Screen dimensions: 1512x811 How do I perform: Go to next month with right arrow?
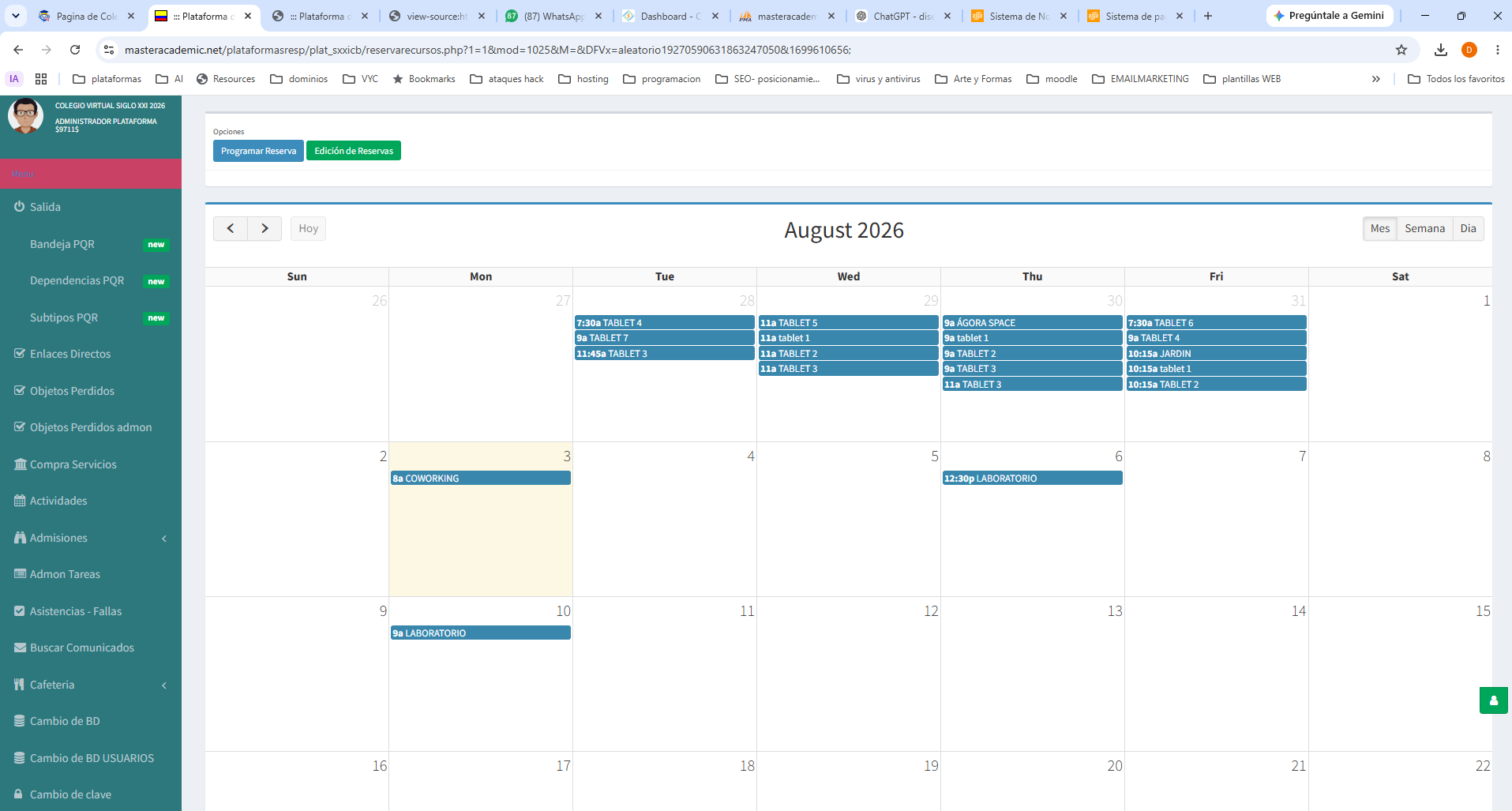click(x=265, y=228)
